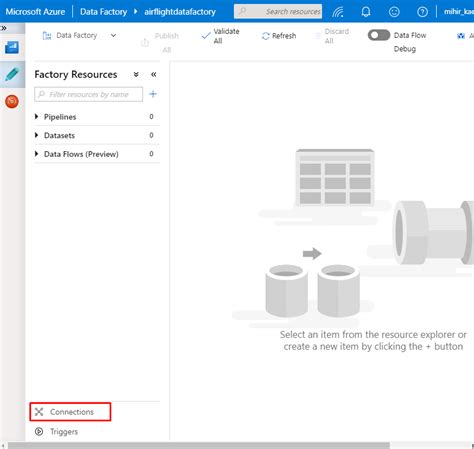Open Connections at panel bottom

coord(70,412)
